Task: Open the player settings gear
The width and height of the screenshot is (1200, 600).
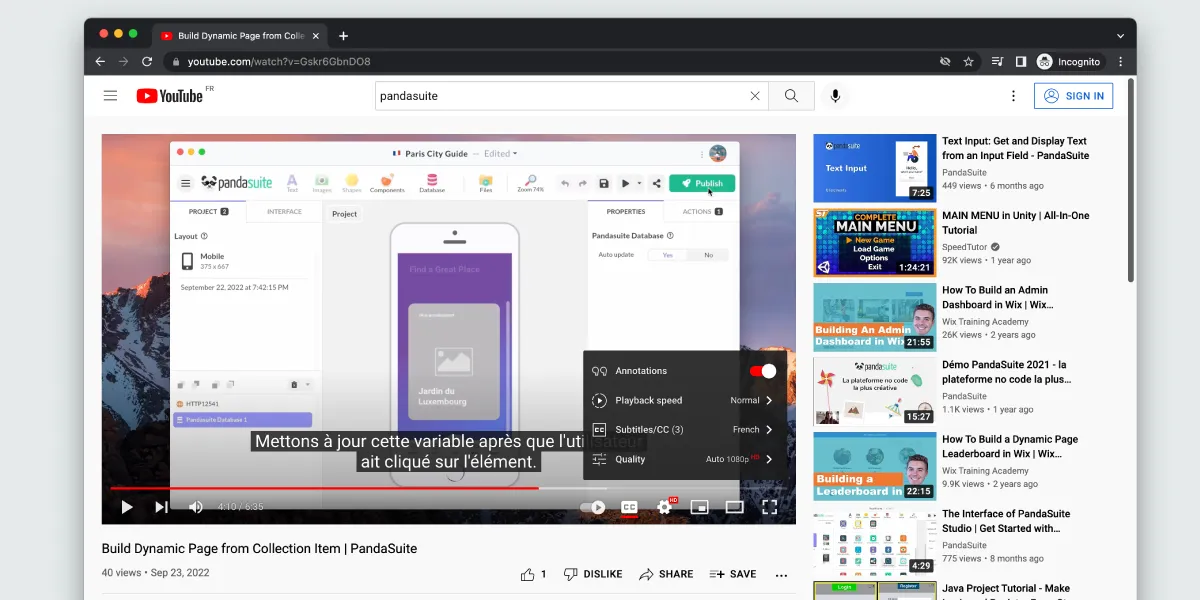Action: point(664,507)
